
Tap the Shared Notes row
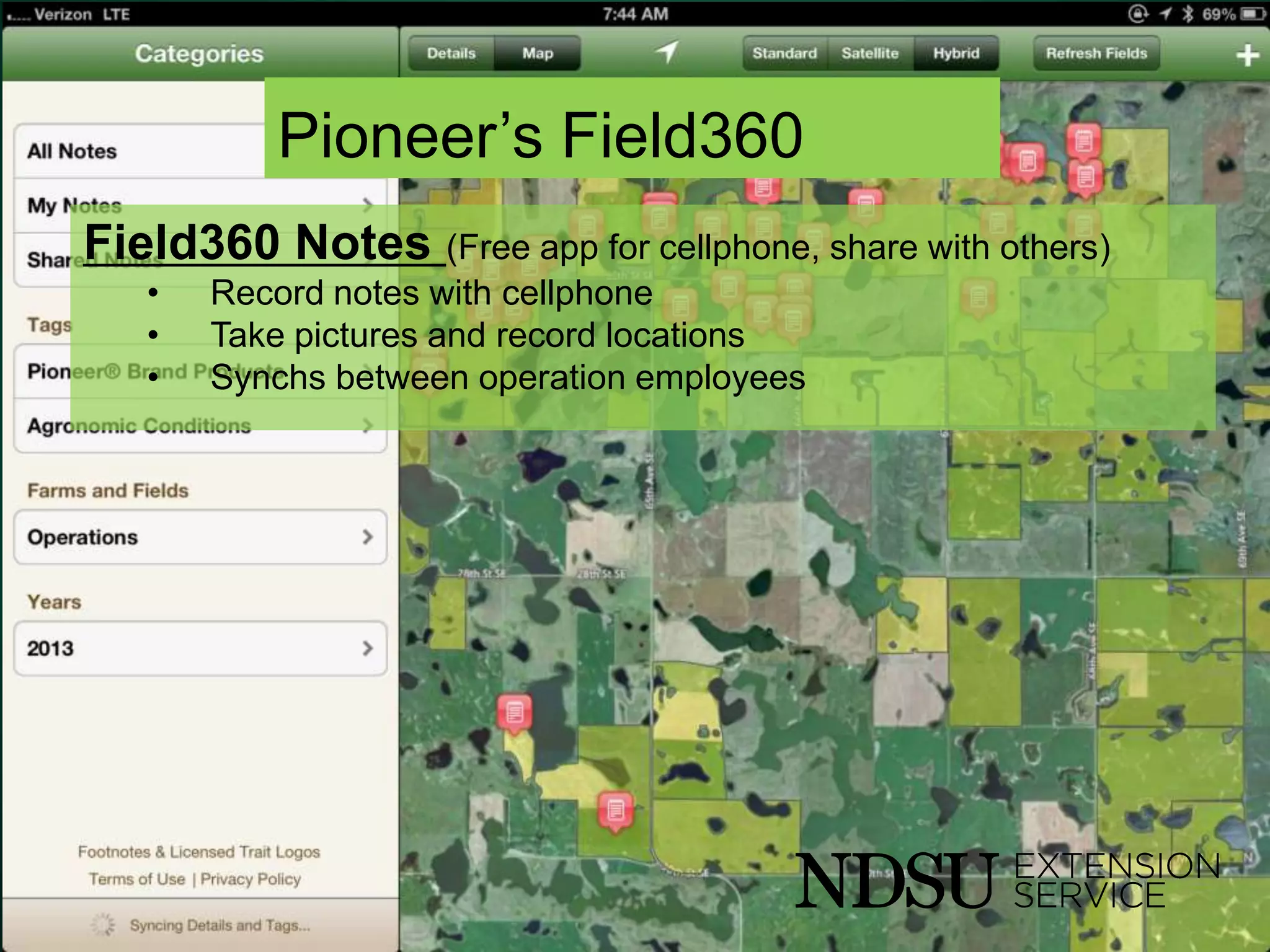pyautogui.click(x=200, y=260)
